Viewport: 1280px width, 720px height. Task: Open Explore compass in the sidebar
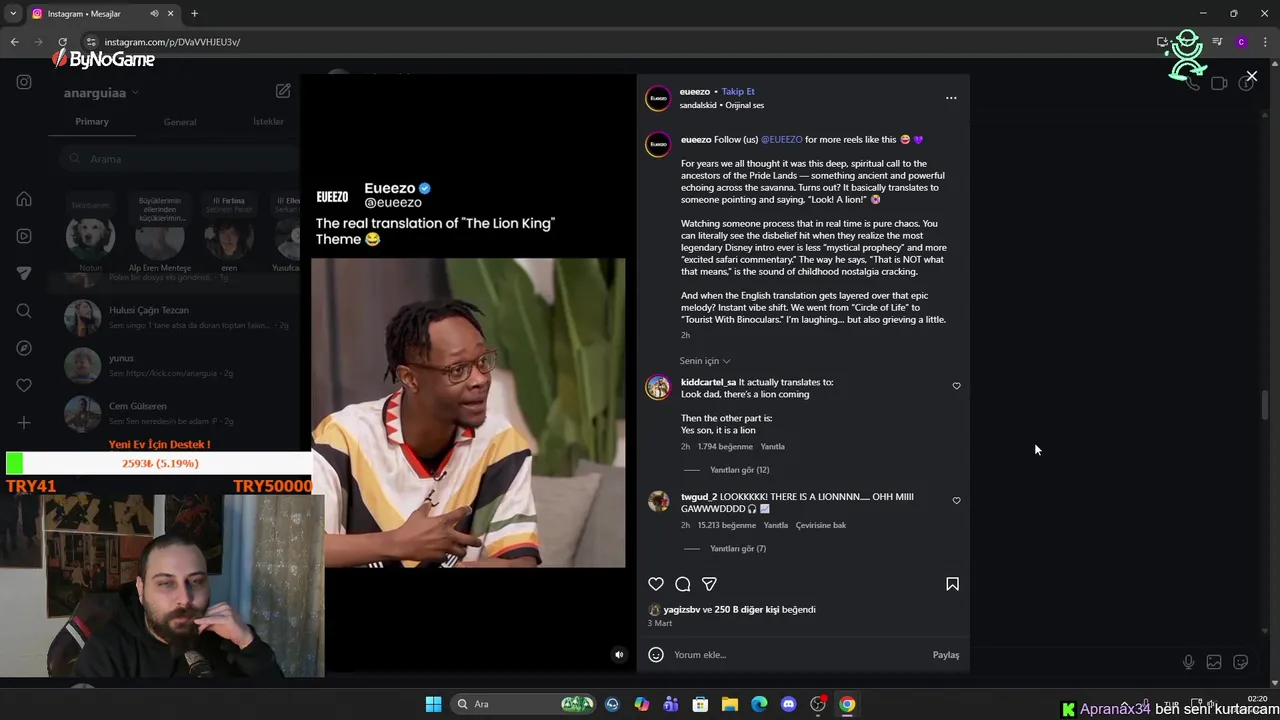point(24,348)
